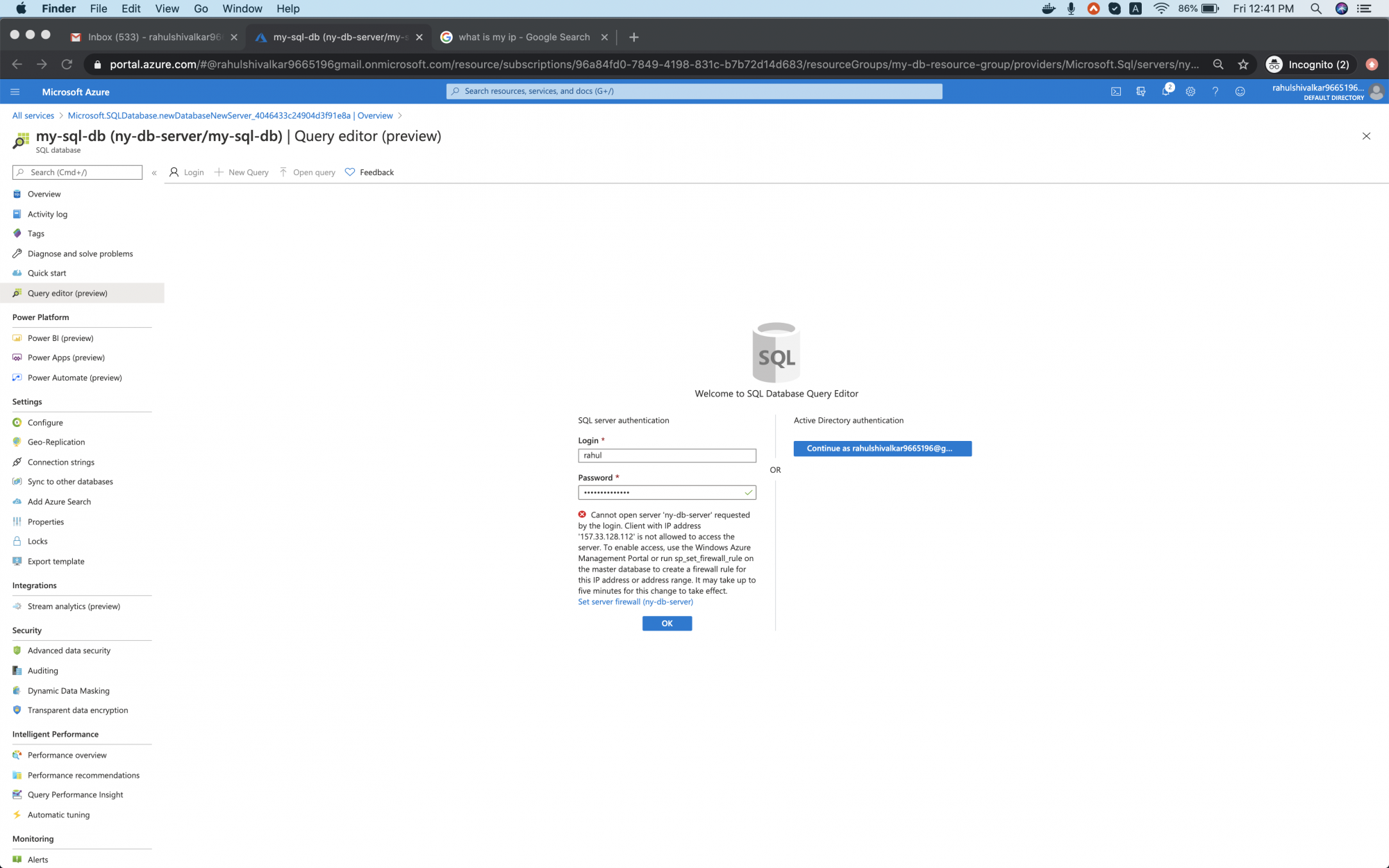The image size is (1389, 868).
Task: Open the View menu in menu bar
Action: 167,8
